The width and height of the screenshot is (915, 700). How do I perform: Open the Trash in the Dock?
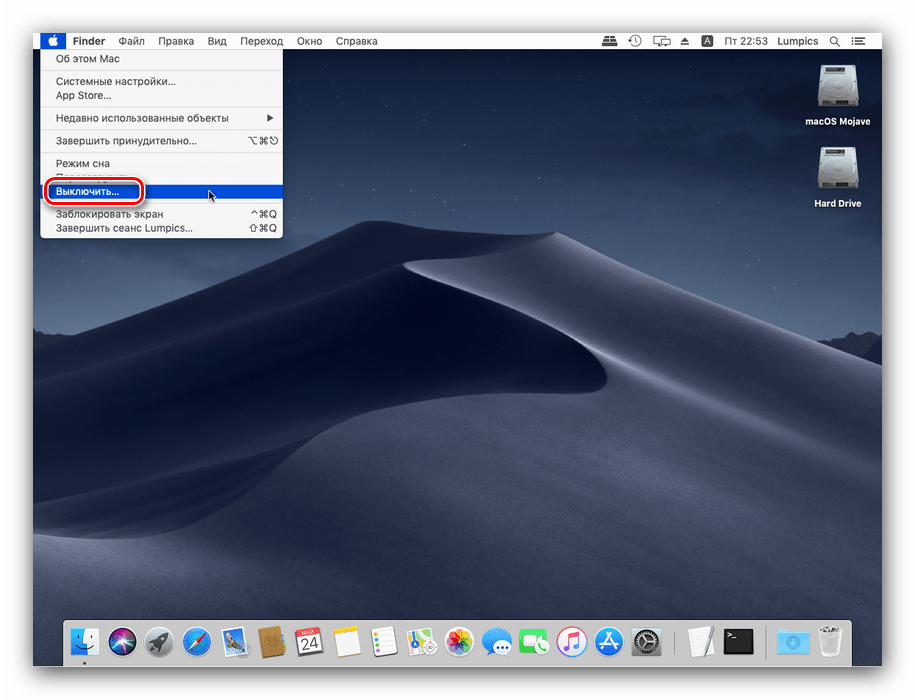click(x=830, y=641)
